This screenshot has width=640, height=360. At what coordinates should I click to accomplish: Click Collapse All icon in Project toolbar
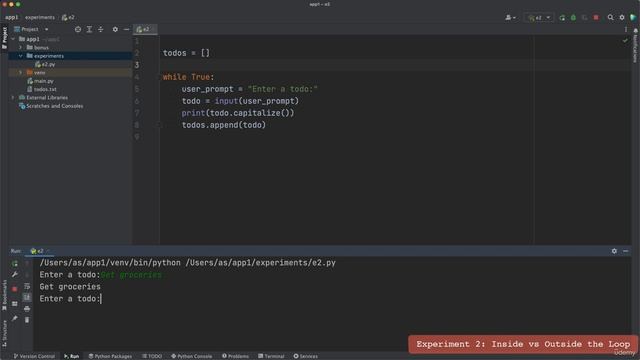coord(100,29)
